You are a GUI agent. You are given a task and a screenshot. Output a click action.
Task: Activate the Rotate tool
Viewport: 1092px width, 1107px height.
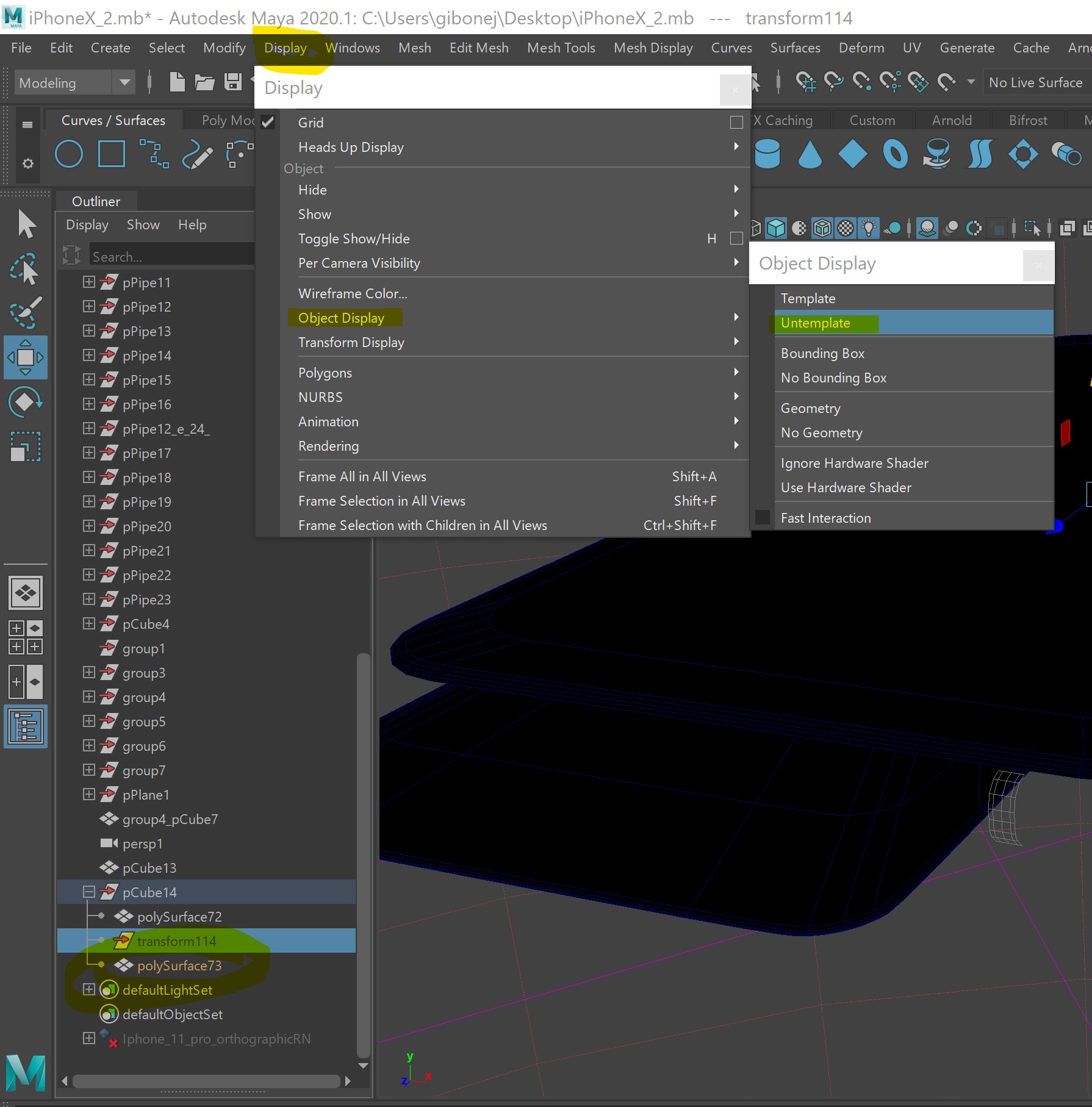coord(26,401)
